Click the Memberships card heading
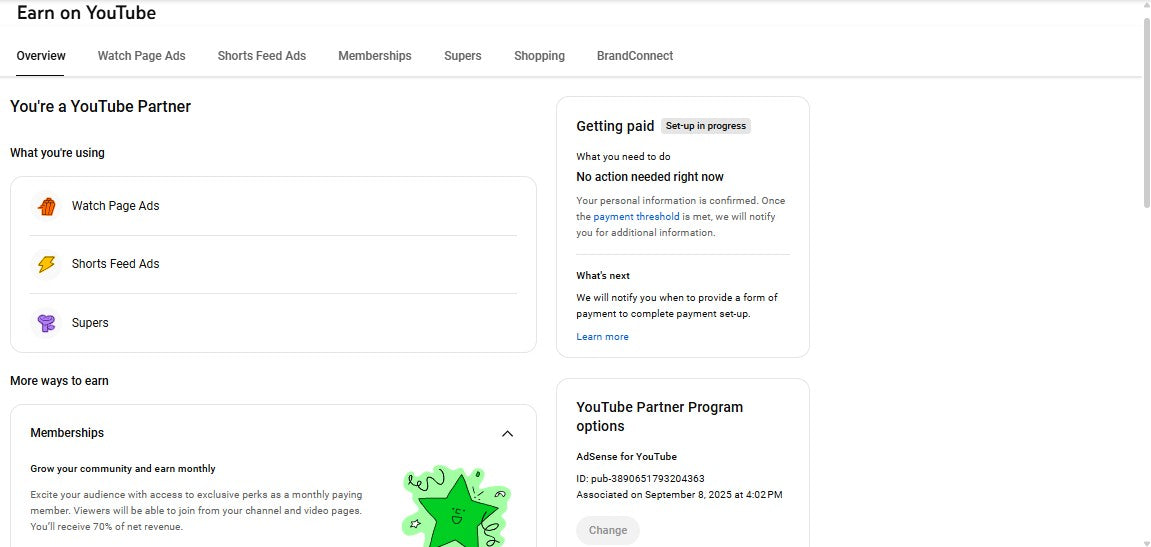Viewport: 1151px width, 547px height. 67,433
